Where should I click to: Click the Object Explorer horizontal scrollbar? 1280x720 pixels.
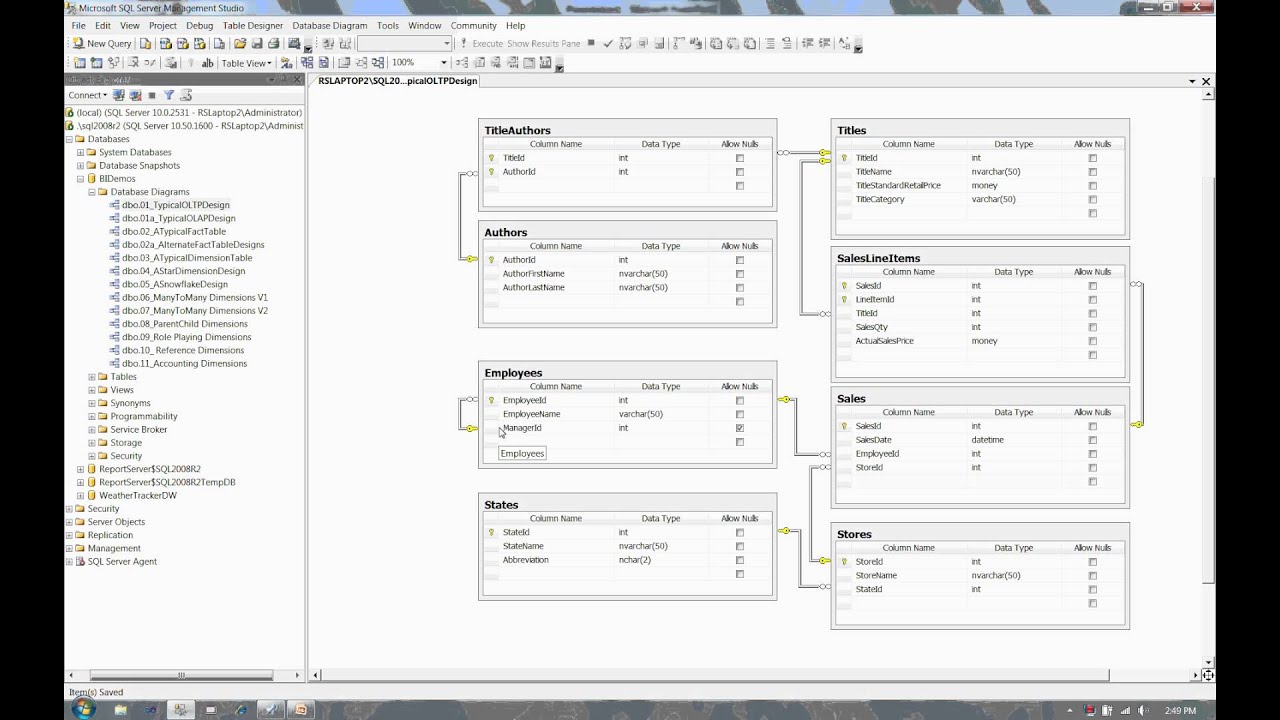(181, 675)
